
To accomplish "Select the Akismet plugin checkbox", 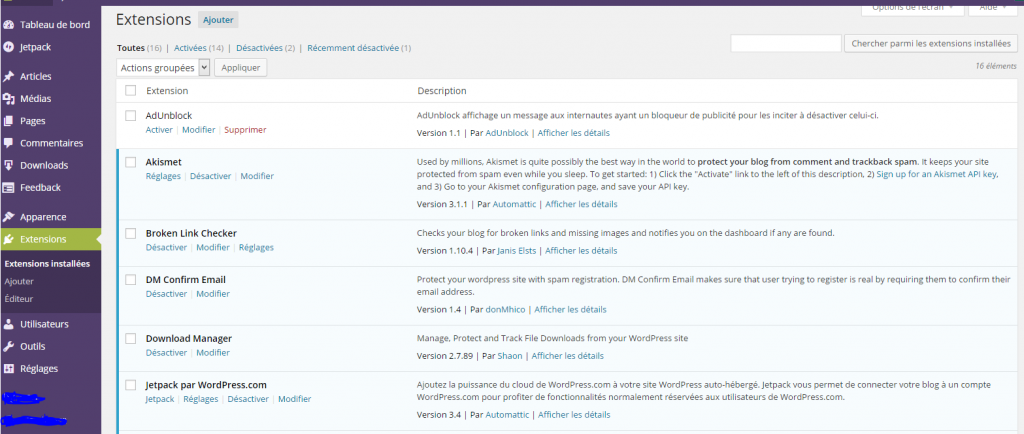I will click(130, 161).
